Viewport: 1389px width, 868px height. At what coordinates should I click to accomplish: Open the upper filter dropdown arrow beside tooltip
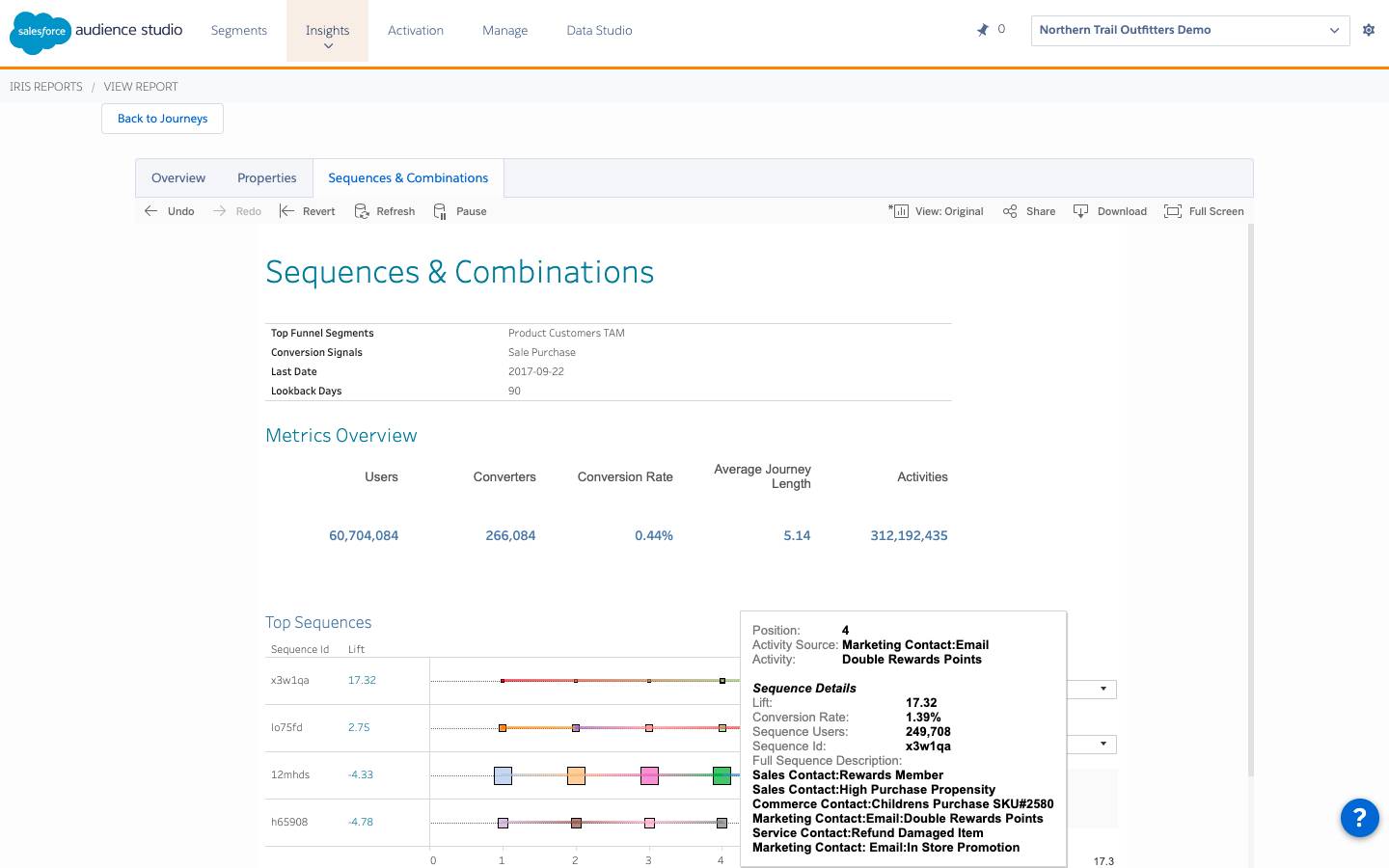tap(1103, 690)
